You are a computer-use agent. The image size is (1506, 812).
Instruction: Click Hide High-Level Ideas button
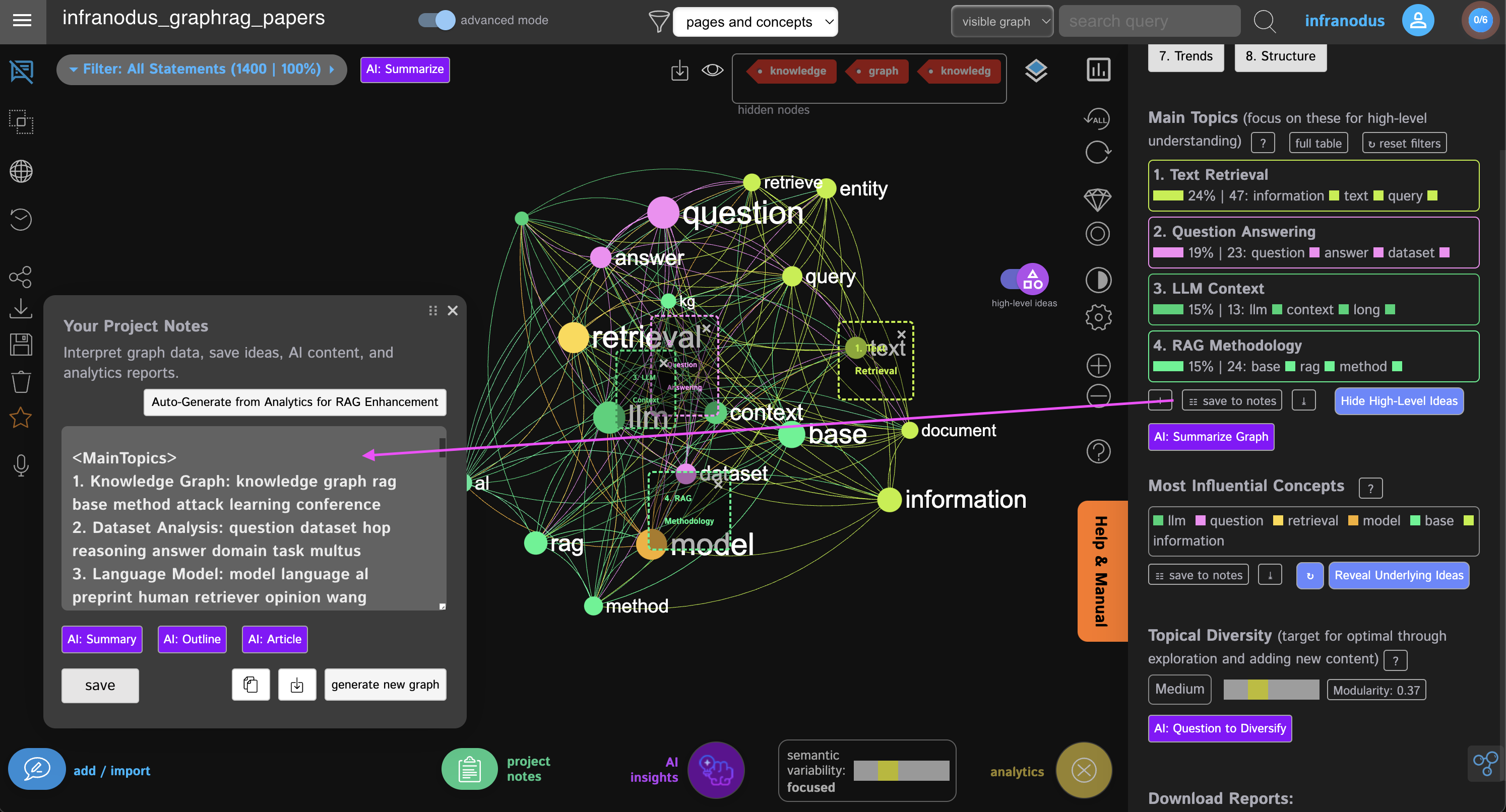1399,401
